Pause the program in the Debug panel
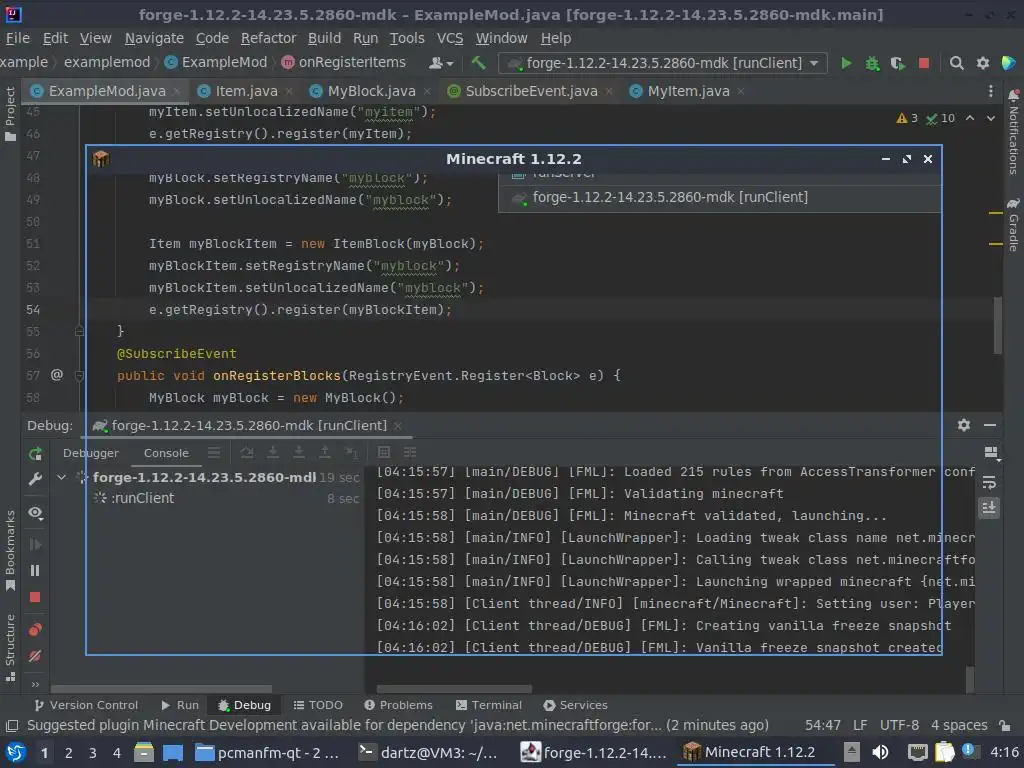Image resolution: width=1024 pixels, height=768 pixels. (x=35, y=571)
